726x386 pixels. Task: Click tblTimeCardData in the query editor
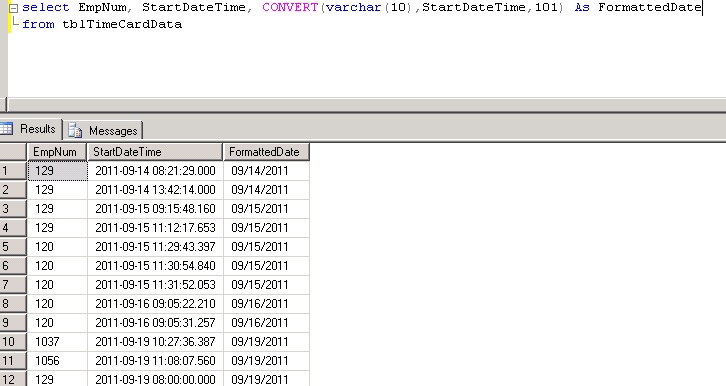(x=122, y=24)
